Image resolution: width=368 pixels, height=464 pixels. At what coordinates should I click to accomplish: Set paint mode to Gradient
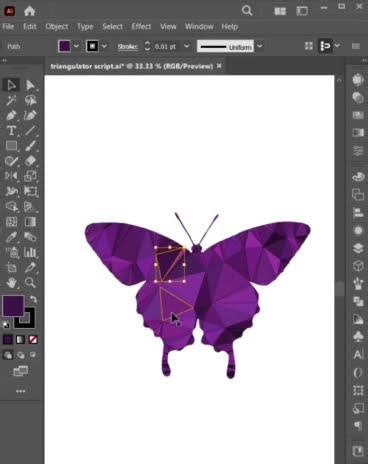coord(20,340)
